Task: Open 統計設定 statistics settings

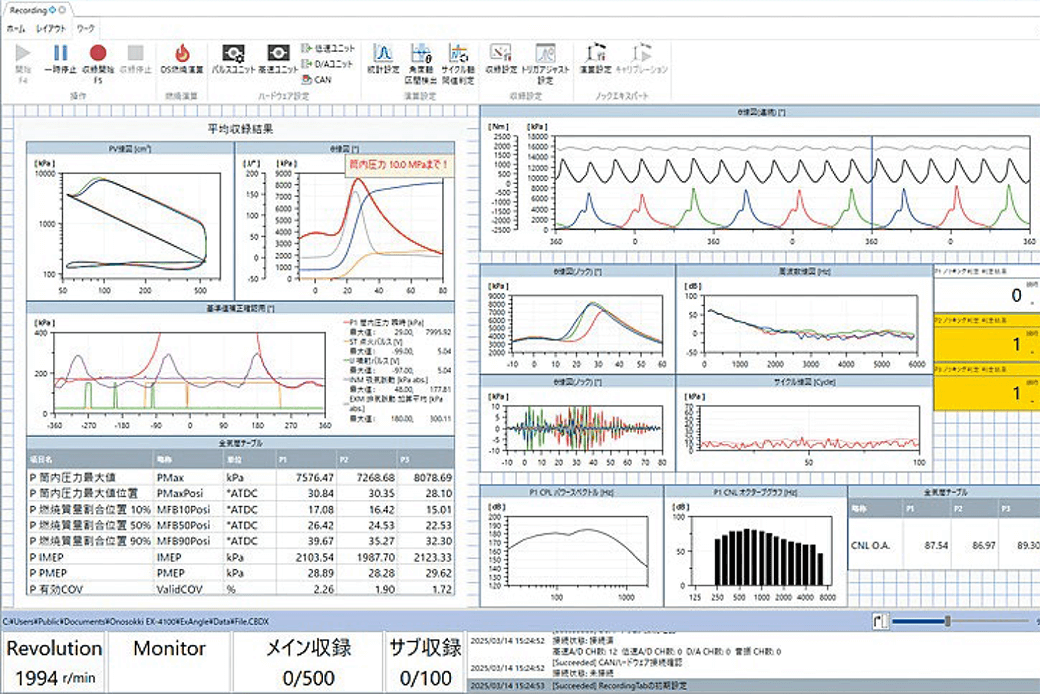Action: click(382, 59)
